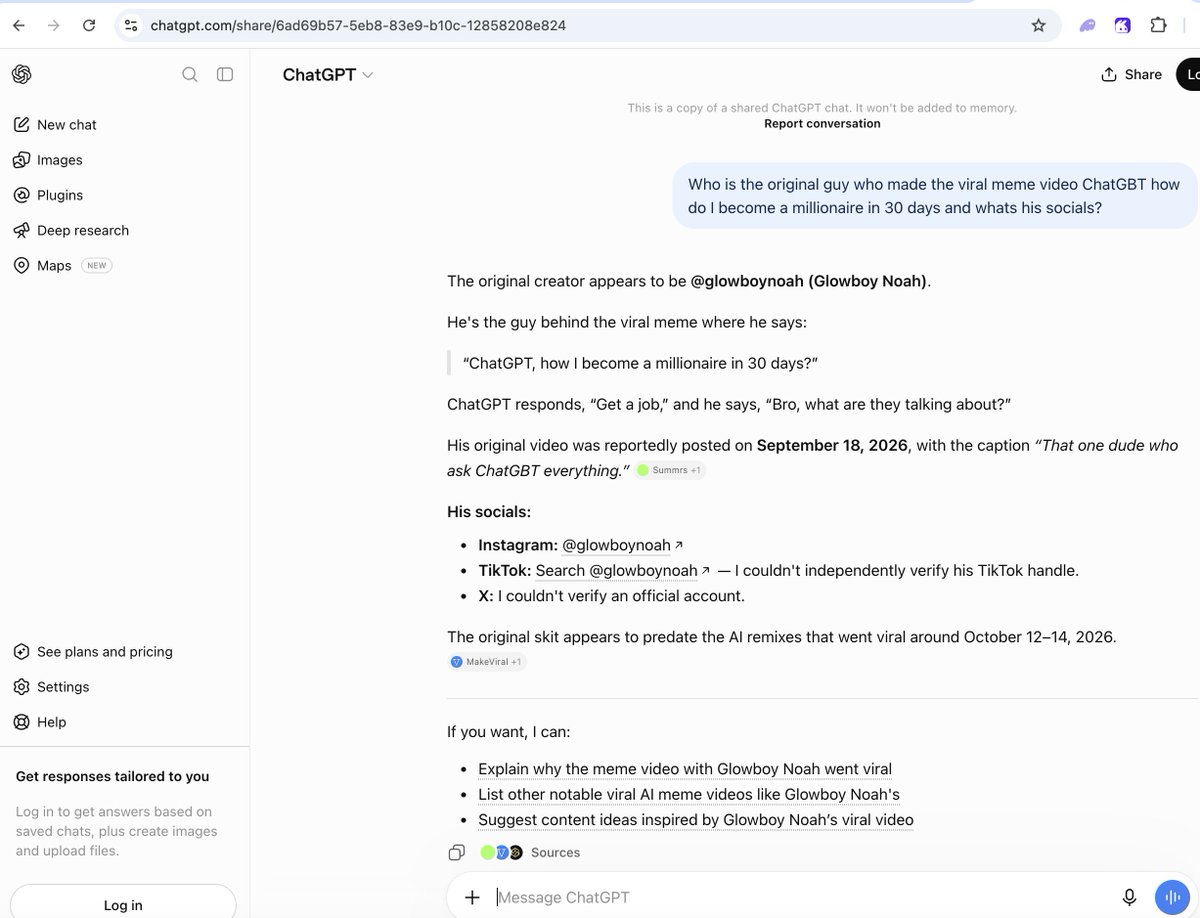
Task: Click the Share button at top right
Action: click(x=1132, y=74)
